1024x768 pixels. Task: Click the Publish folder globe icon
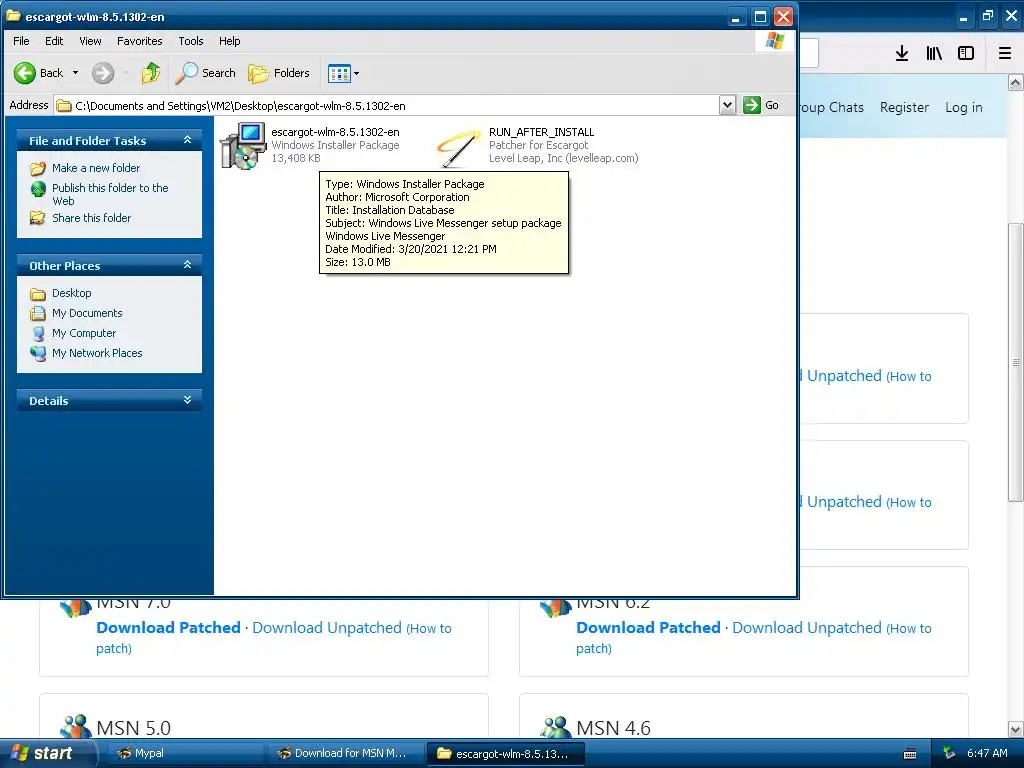pyautogui.click(x=38, y=189)
